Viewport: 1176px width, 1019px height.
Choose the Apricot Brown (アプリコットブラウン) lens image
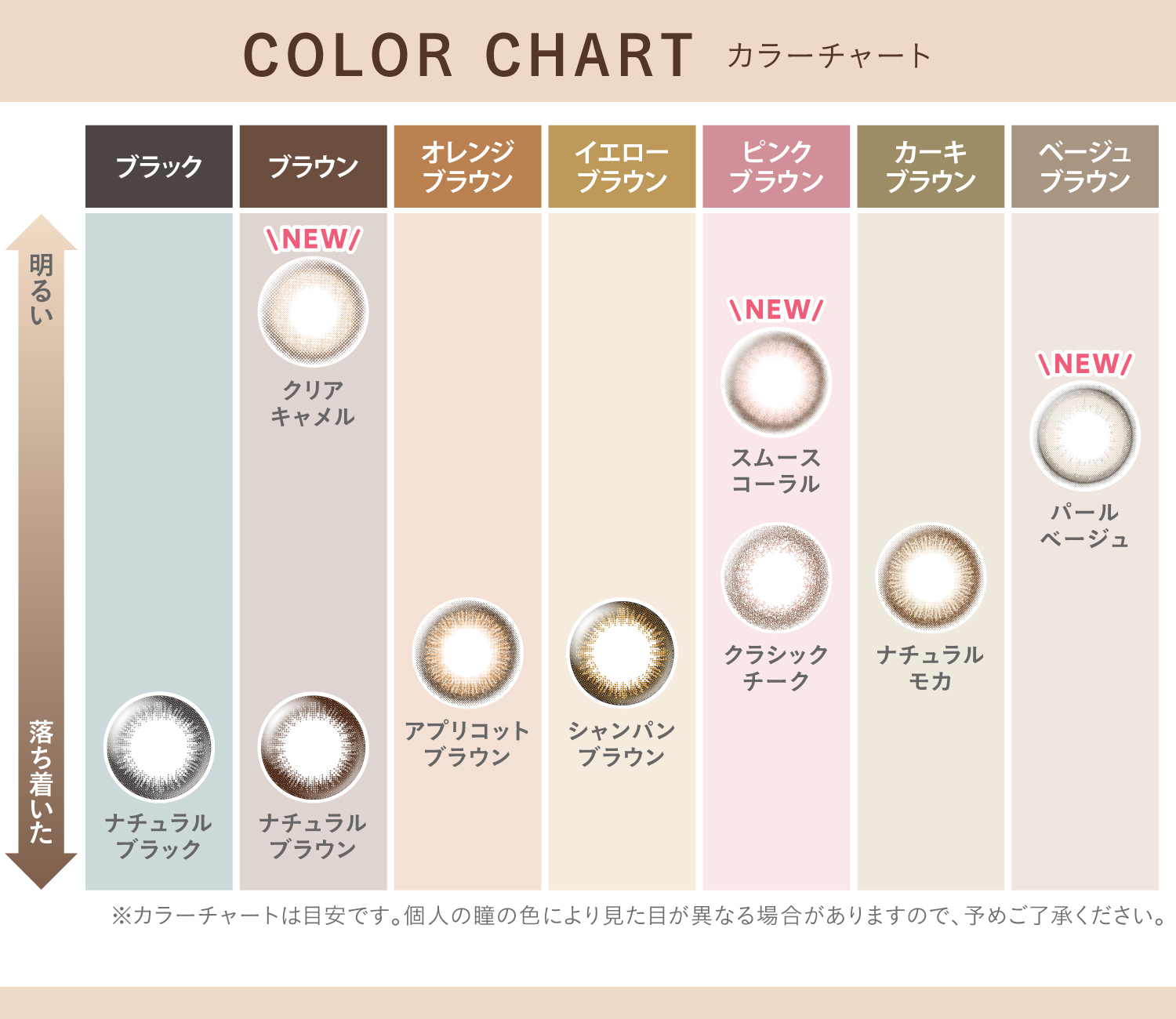(x=467, y=653)
